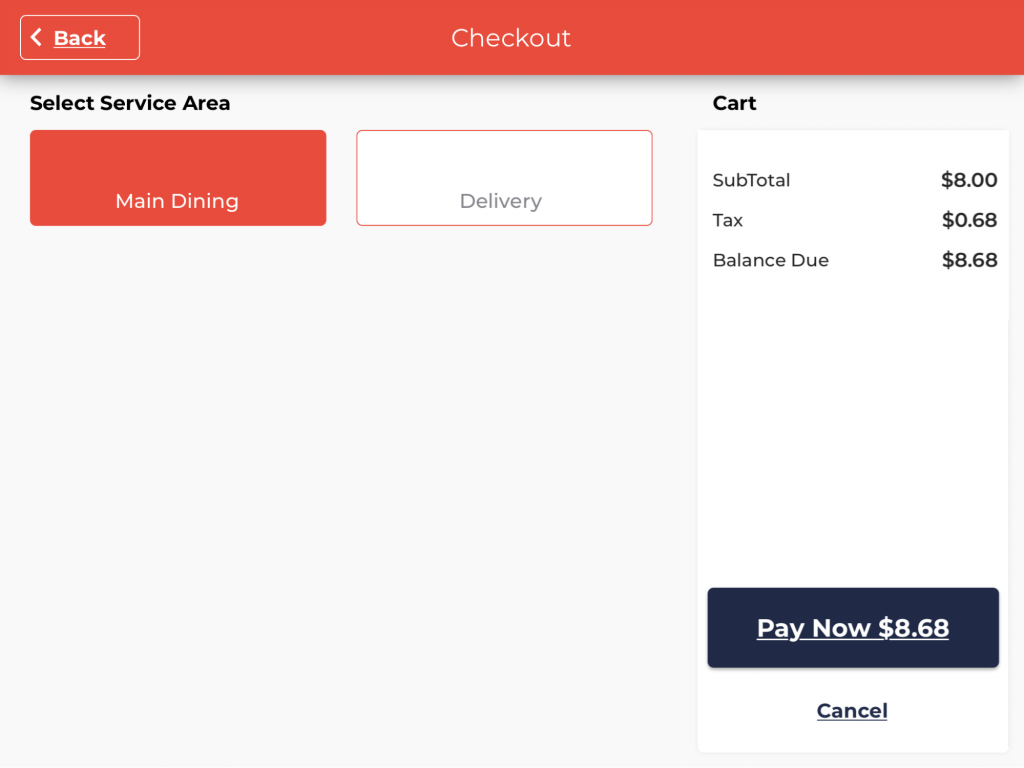
Task: Cancel the checkout via Cancel link
Action: [852, 711]
